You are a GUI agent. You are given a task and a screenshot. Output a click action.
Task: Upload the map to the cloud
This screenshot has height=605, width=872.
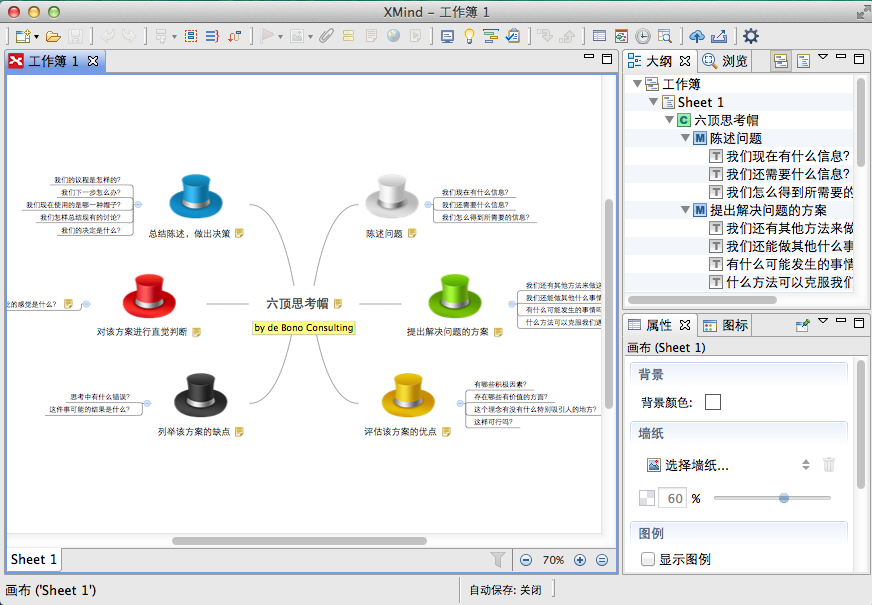[x=697, y=35]
